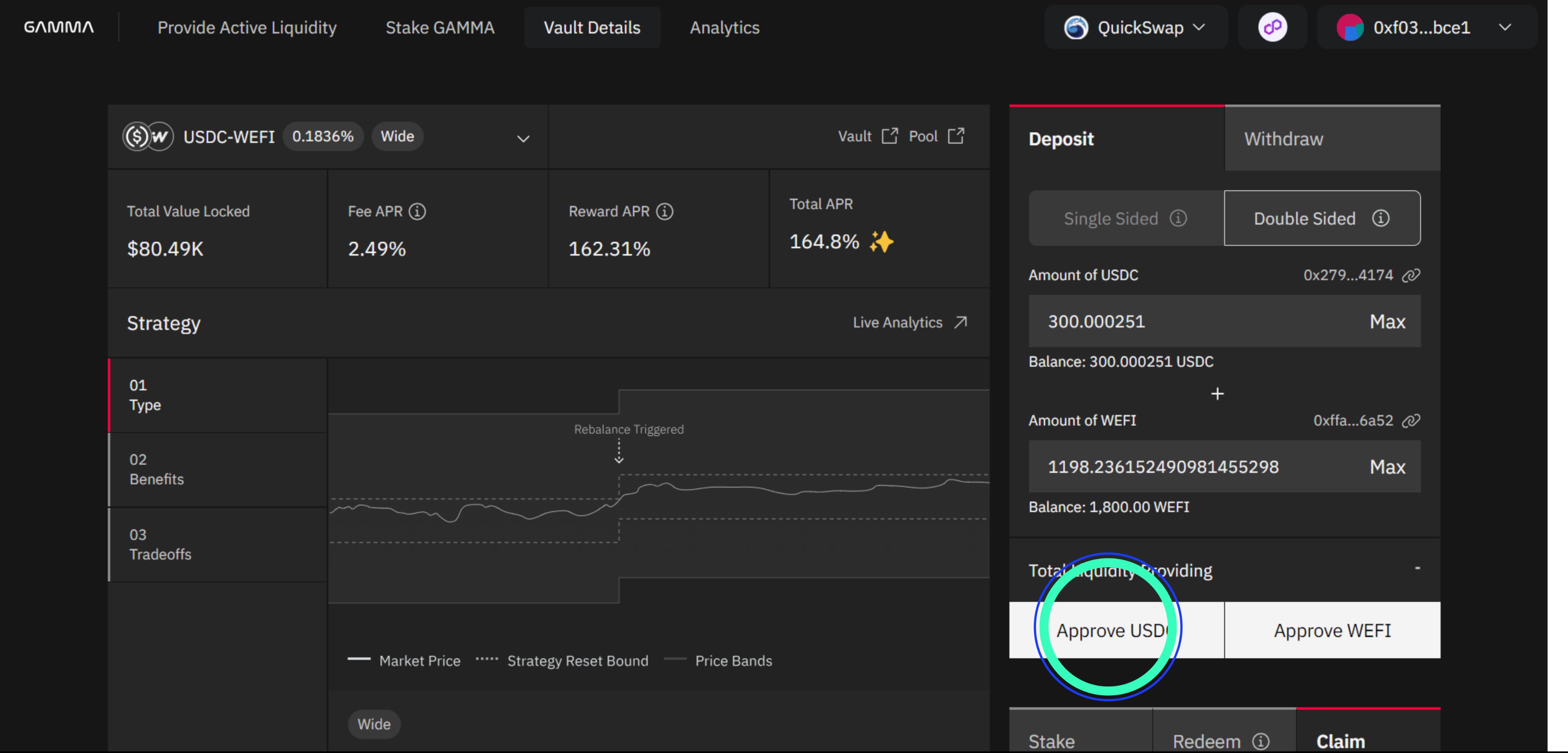The width and height of the screenshot is (1568, 753).
Task: Go to Stake GAMMA page
Action: pyautogui.click(x=439, y=28)
